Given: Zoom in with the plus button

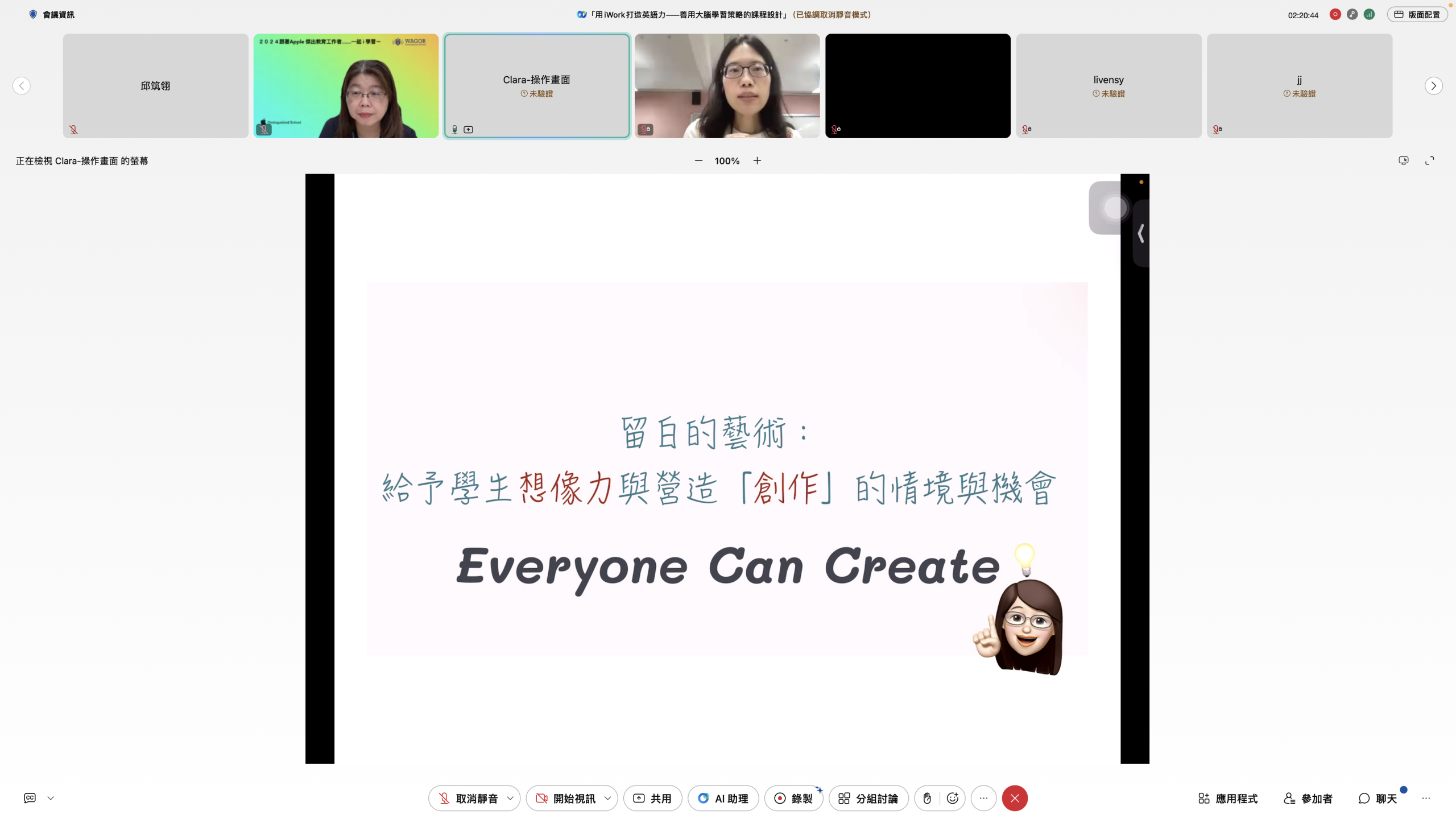Looking at the screenshot, I should (757, 161).
